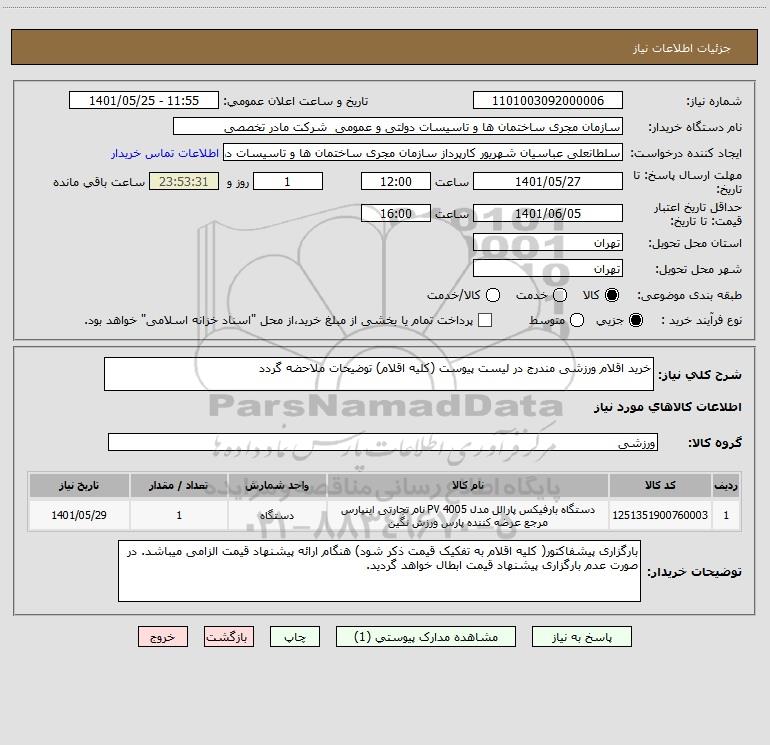
Task: Click the general need description text box
Action: pyautogui.click(x=379, y=374)
